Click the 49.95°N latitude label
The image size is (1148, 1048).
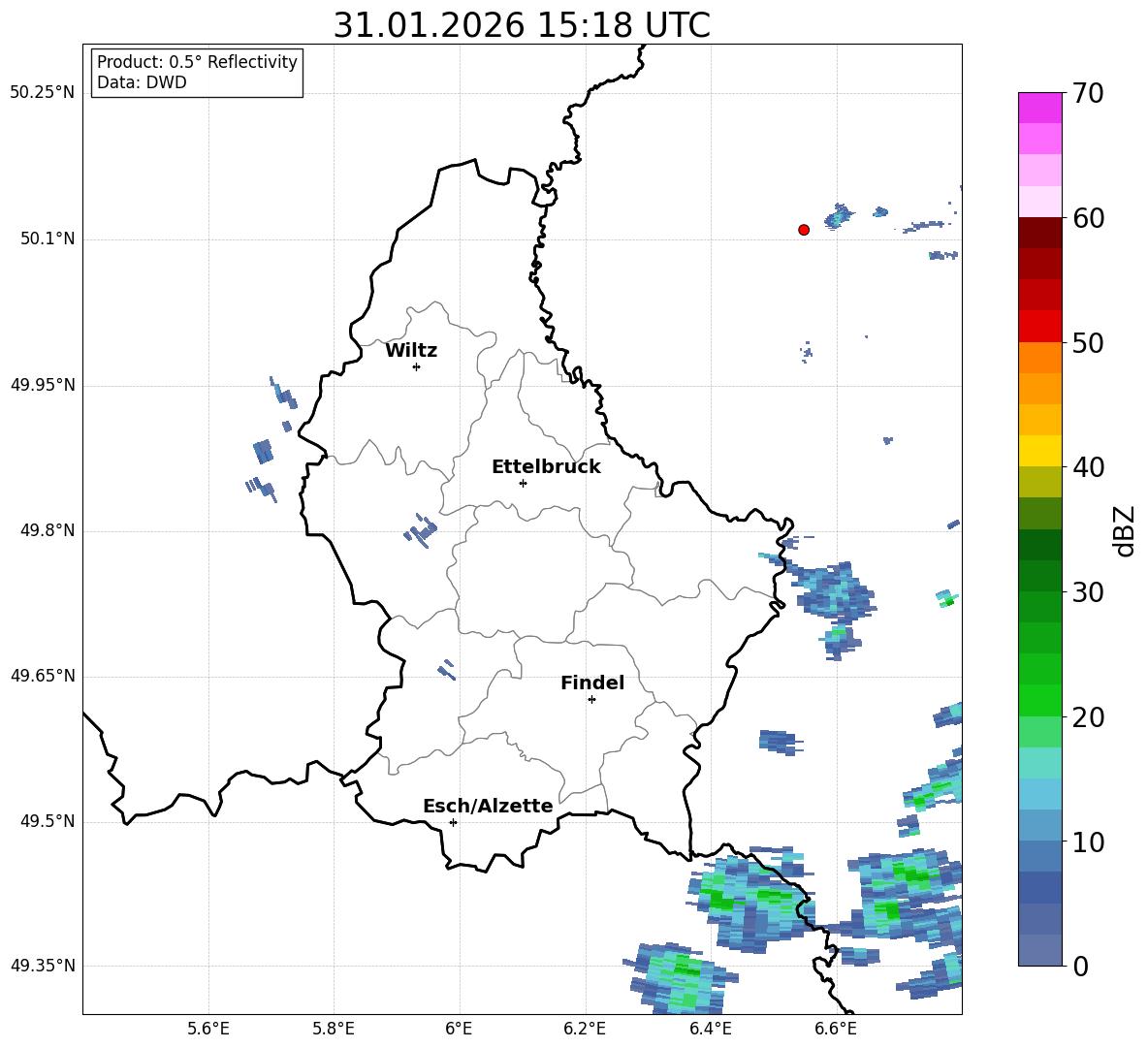click(43, 385)
